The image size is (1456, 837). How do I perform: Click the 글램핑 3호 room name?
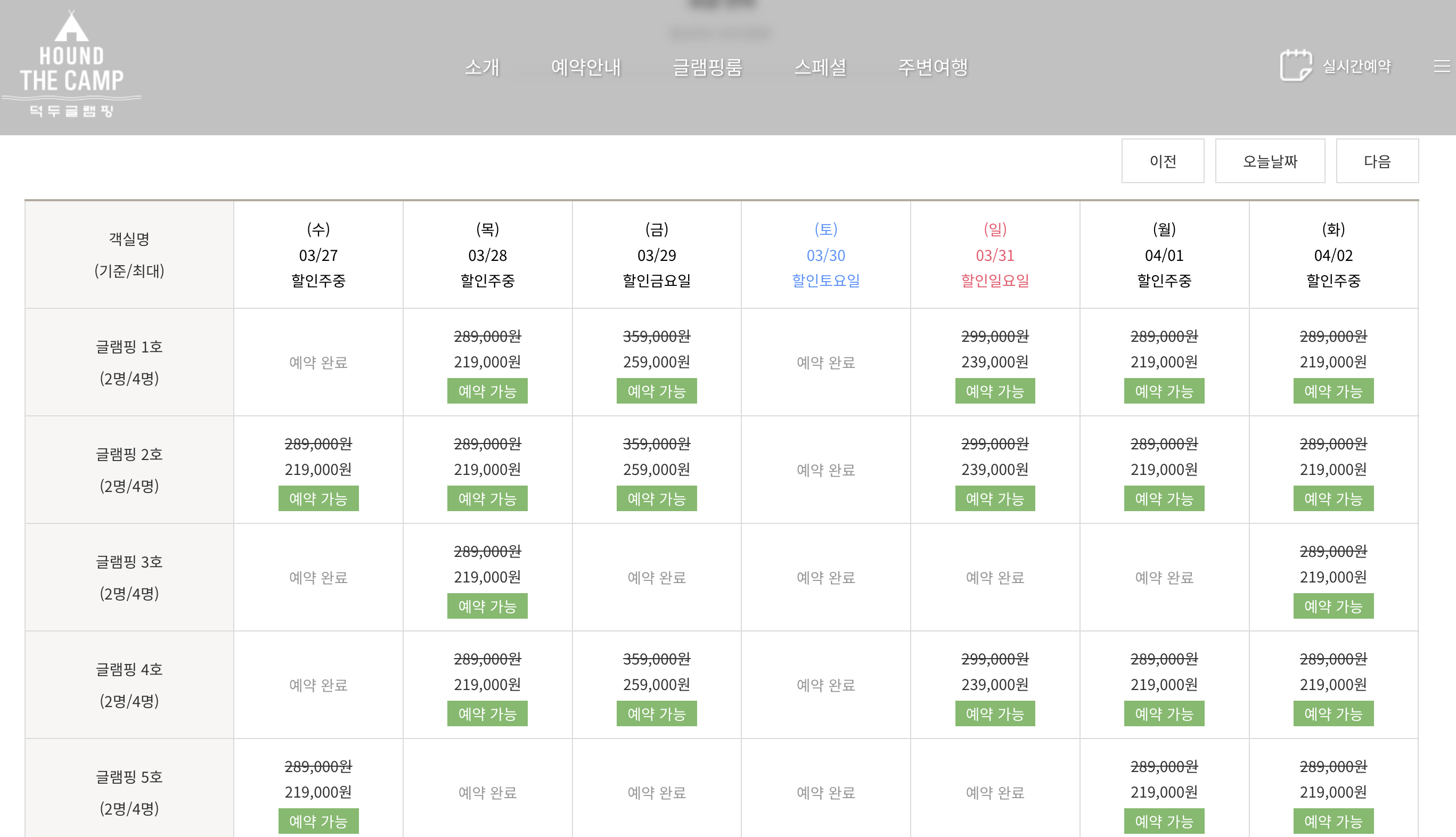pos(129,562)
